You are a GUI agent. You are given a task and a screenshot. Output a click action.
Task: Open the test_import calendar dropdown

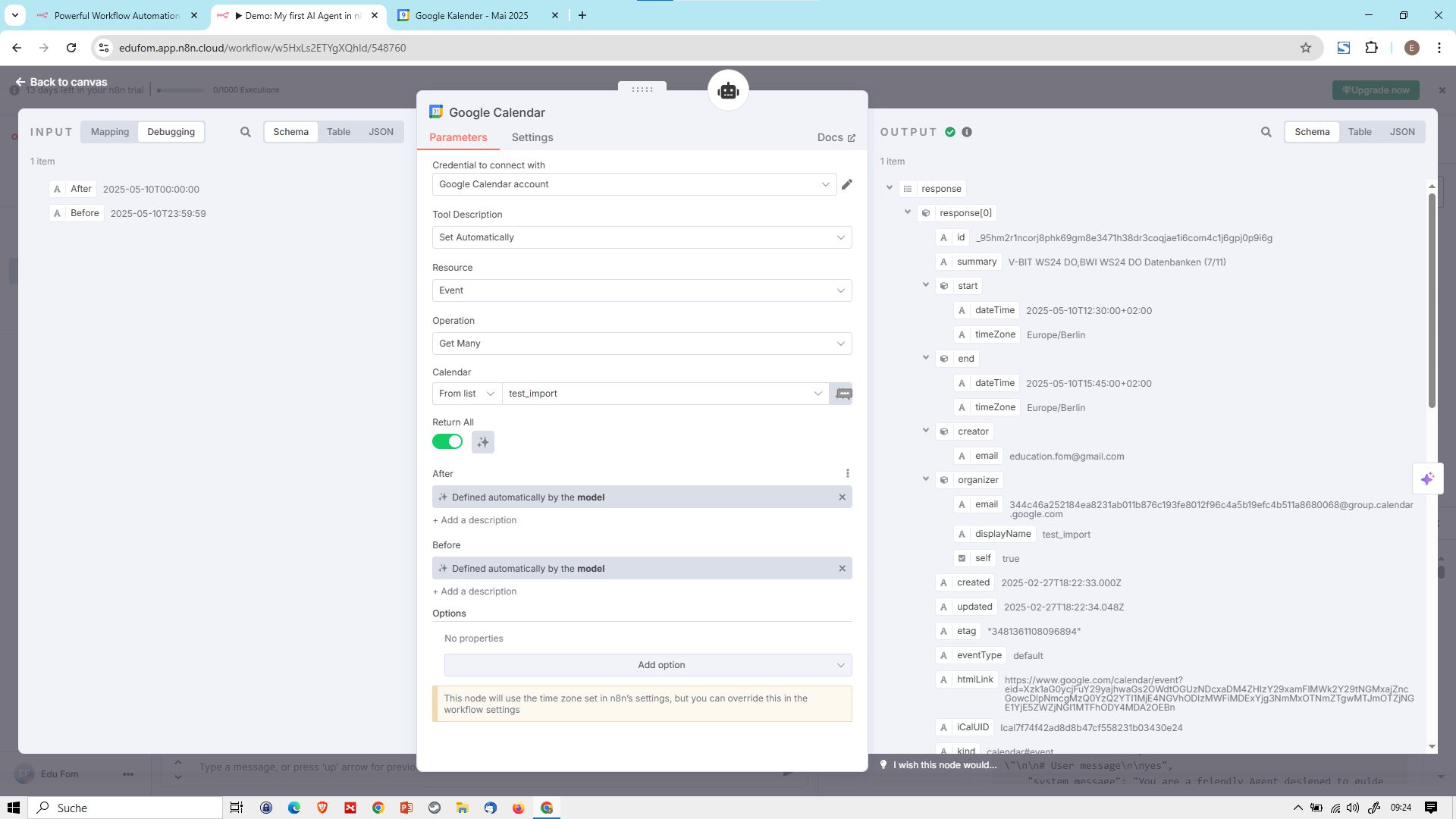point(665,394)
